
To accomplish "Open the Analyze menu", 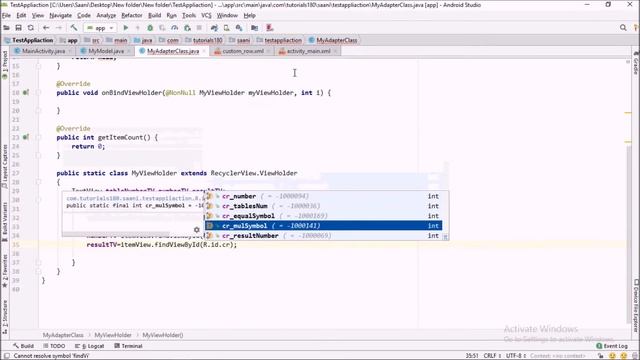I will tap(106, 16).
